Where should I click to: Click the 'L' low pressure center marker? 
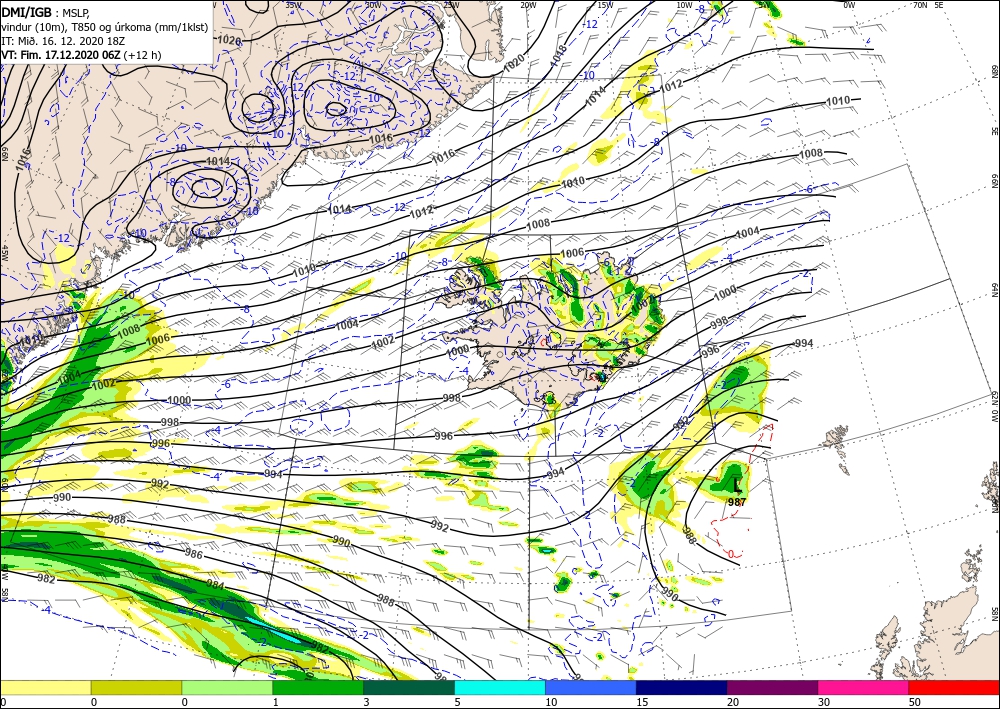point(737,486)
